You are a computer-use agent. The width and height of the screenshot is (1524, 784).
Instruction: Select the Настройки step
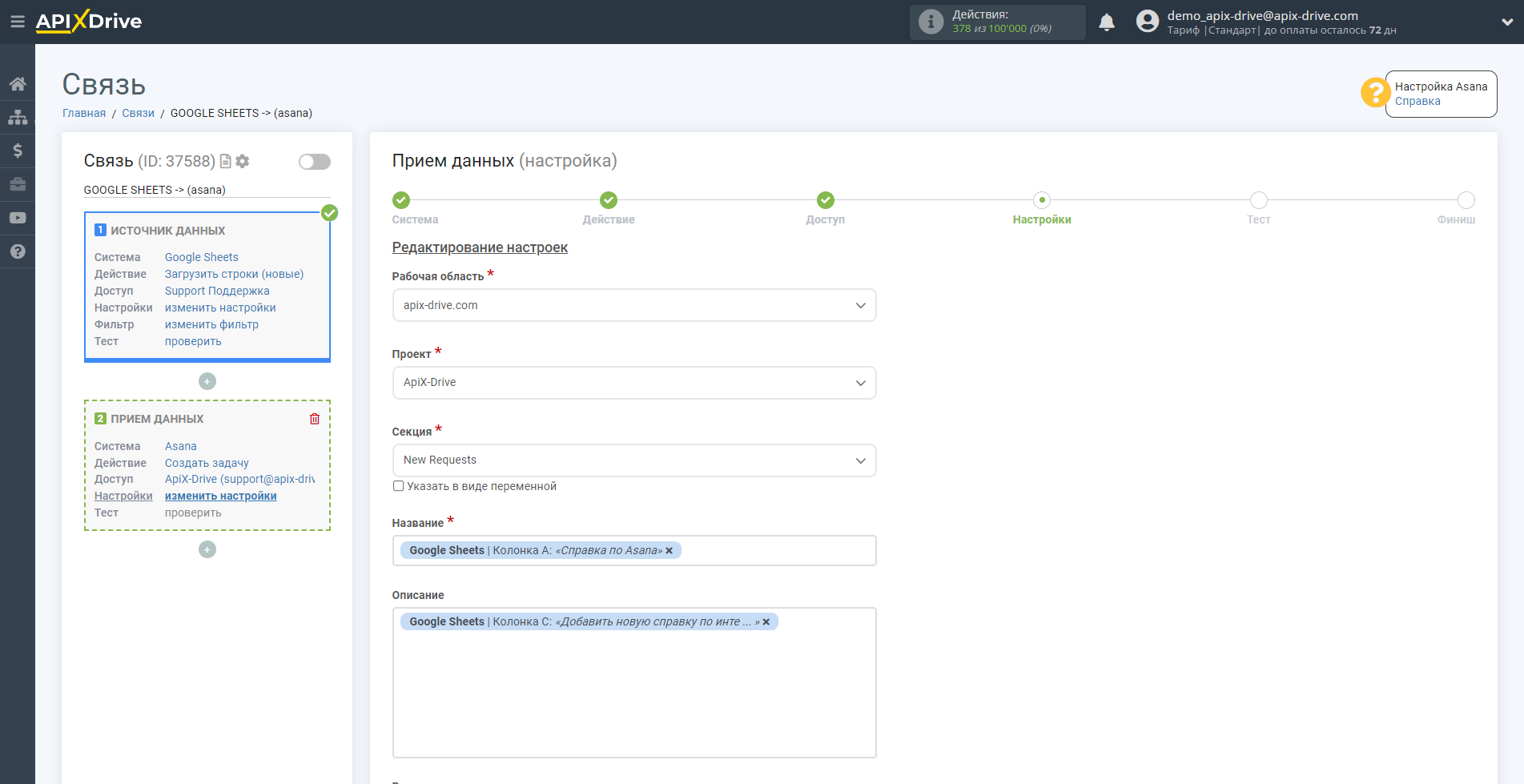(x=1042, y=200)
